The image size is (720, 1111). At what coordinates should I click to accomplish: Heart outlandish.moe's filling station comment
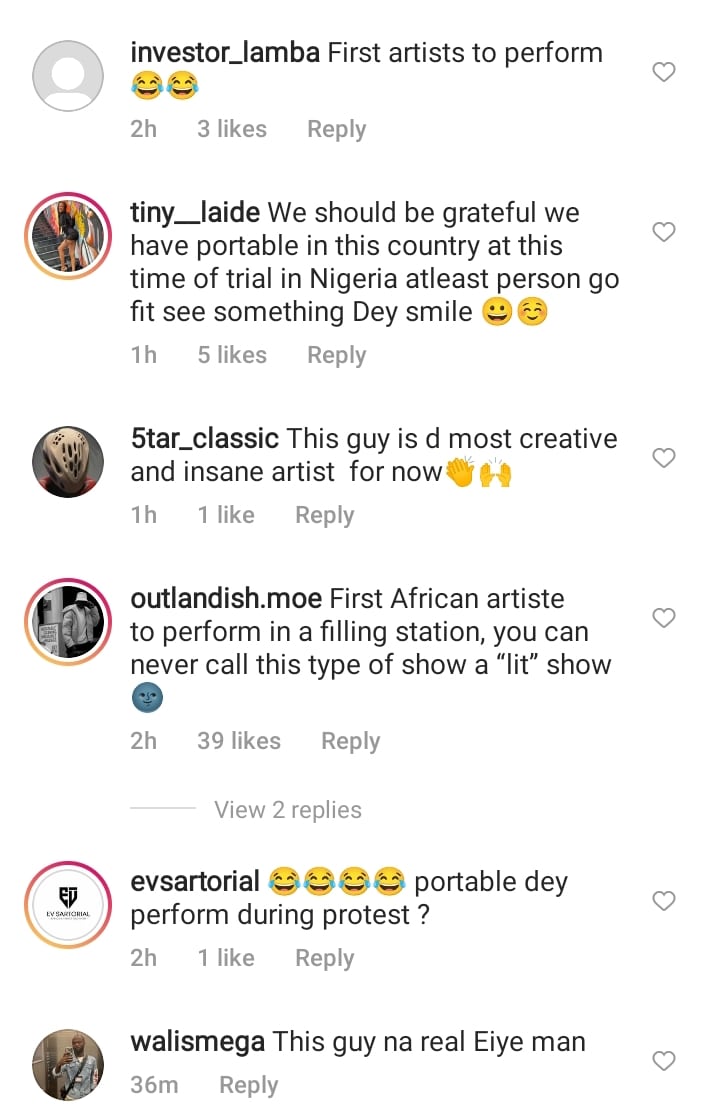pyautogui.click(x=664, y=618)
